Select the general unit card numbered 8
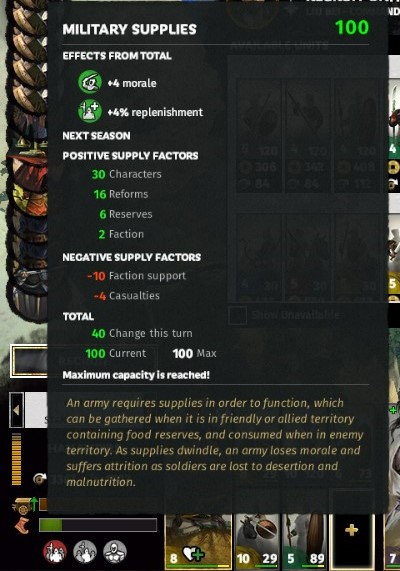The image size is (400, 571). (198, 541)
